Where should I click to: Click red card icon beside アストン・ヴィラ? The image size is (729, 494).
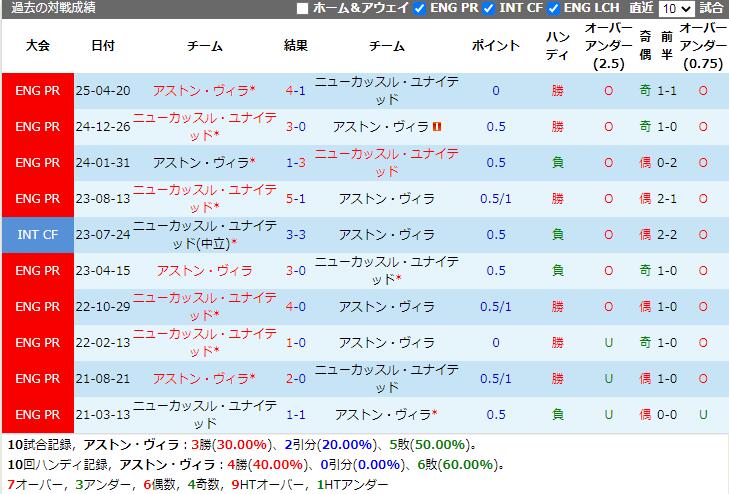pyautogui.click(x=437, y=126)
